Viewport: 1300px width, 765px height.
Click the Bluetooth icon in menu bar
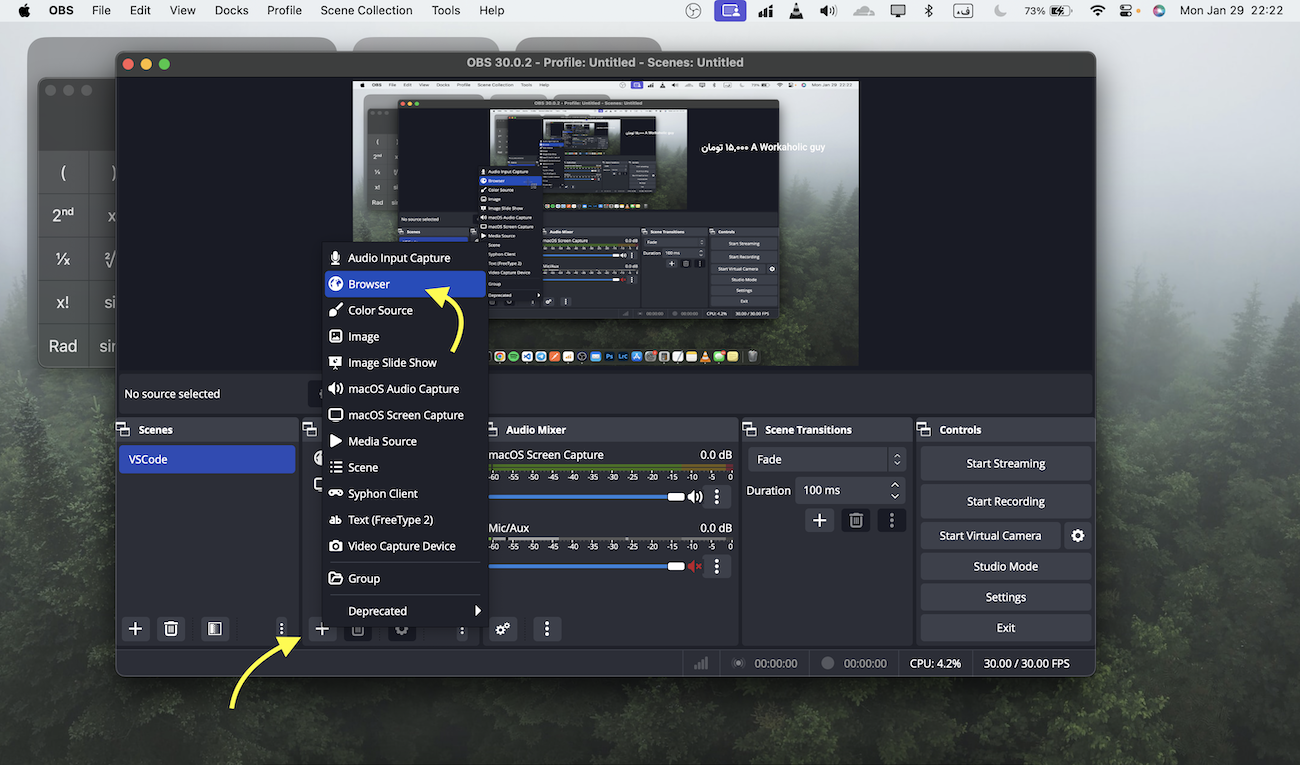tap(928, 11)
